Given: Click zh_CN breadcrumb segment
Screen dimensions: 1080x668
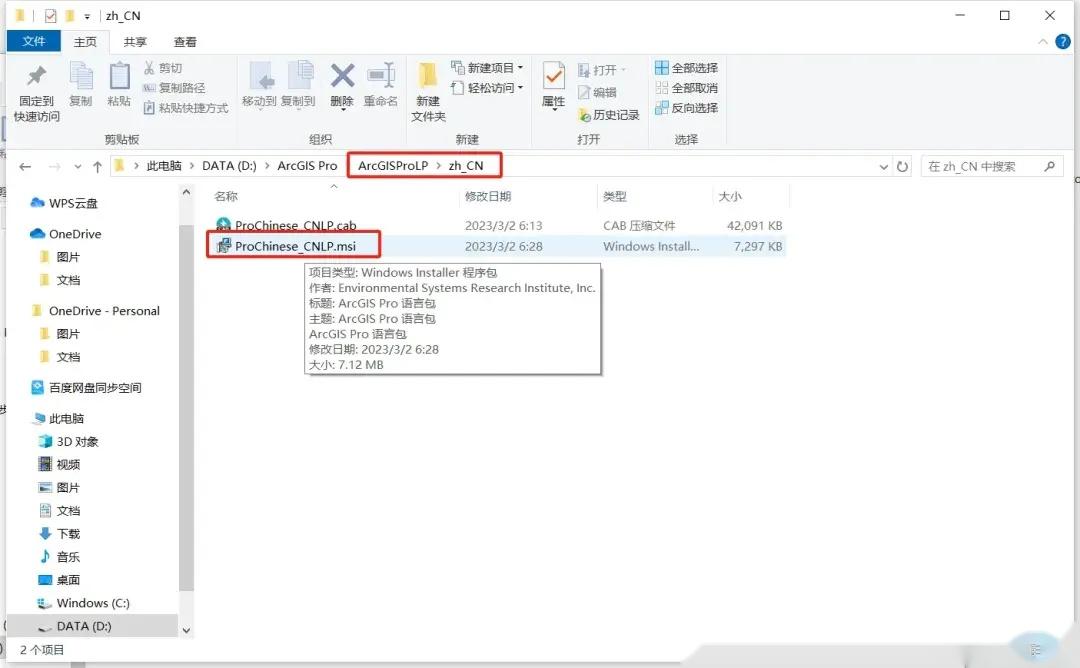Looking at the screenshot, I should tap(466, 166).
